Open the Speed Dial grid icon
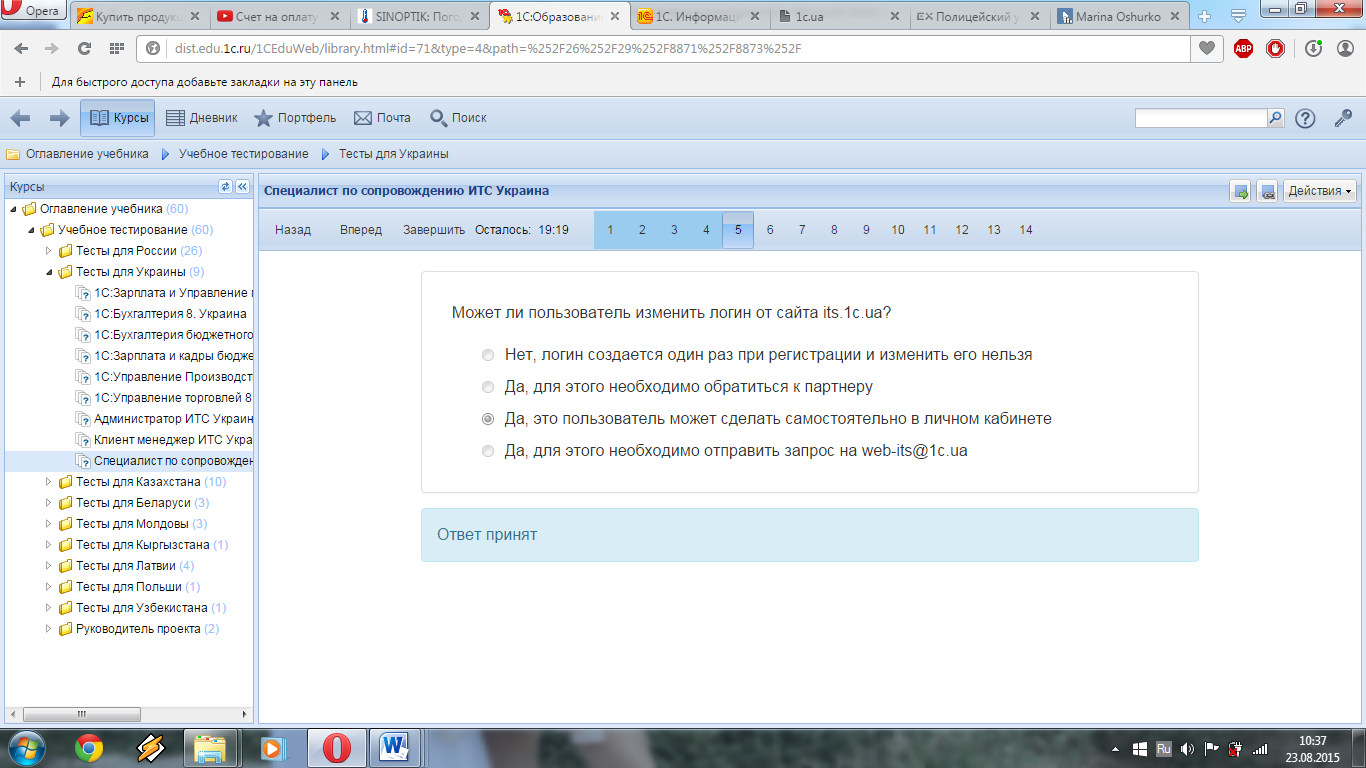The image size is (1366, 768). pyautogui.click(x=116, y=49)
